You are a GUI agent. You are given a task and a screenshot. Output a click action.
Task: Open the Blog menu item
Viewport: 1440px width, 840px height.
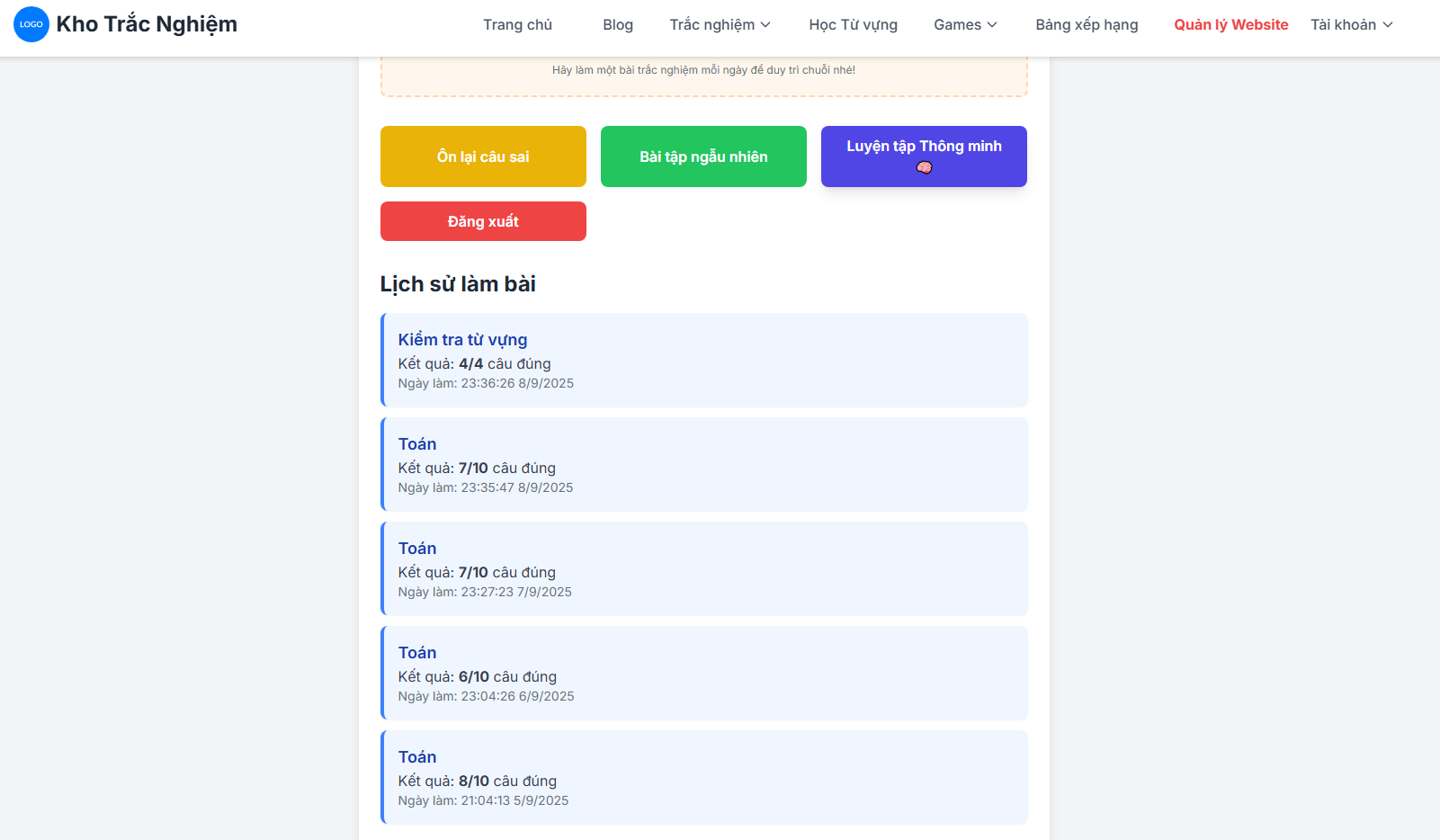[x=617, y=25]
